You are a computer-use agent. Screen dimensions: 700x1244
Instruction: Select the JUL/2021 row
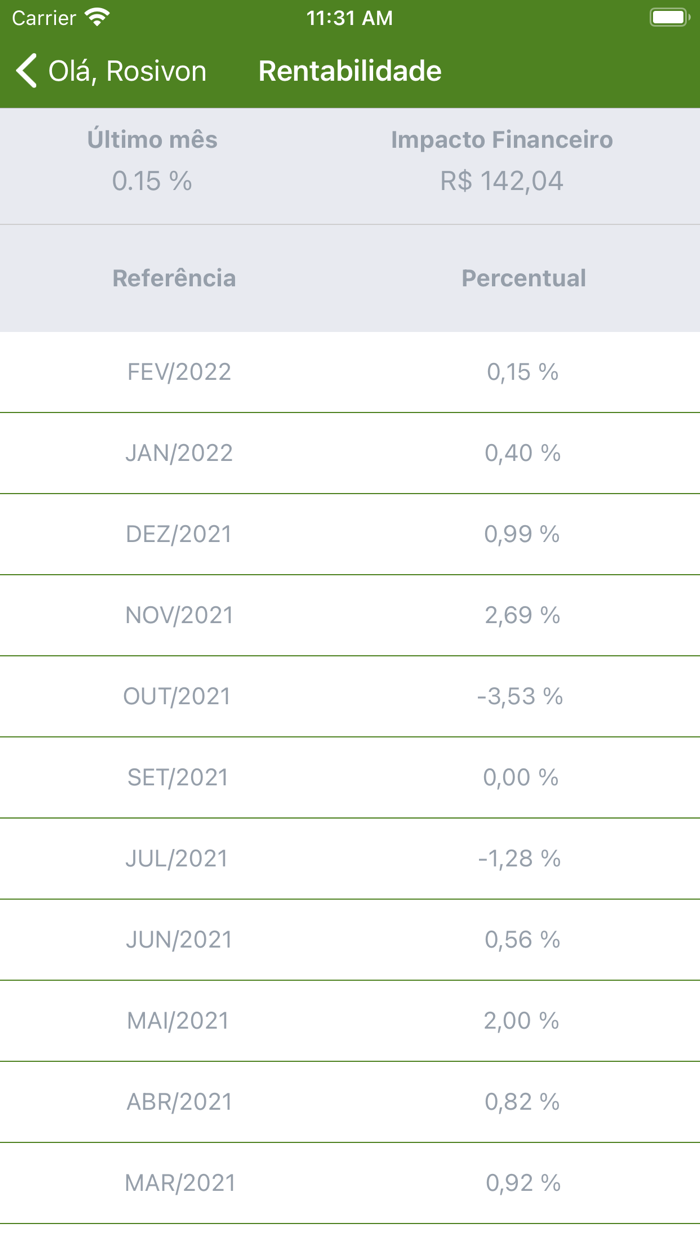pyautogui.click(x=350, y=858)
